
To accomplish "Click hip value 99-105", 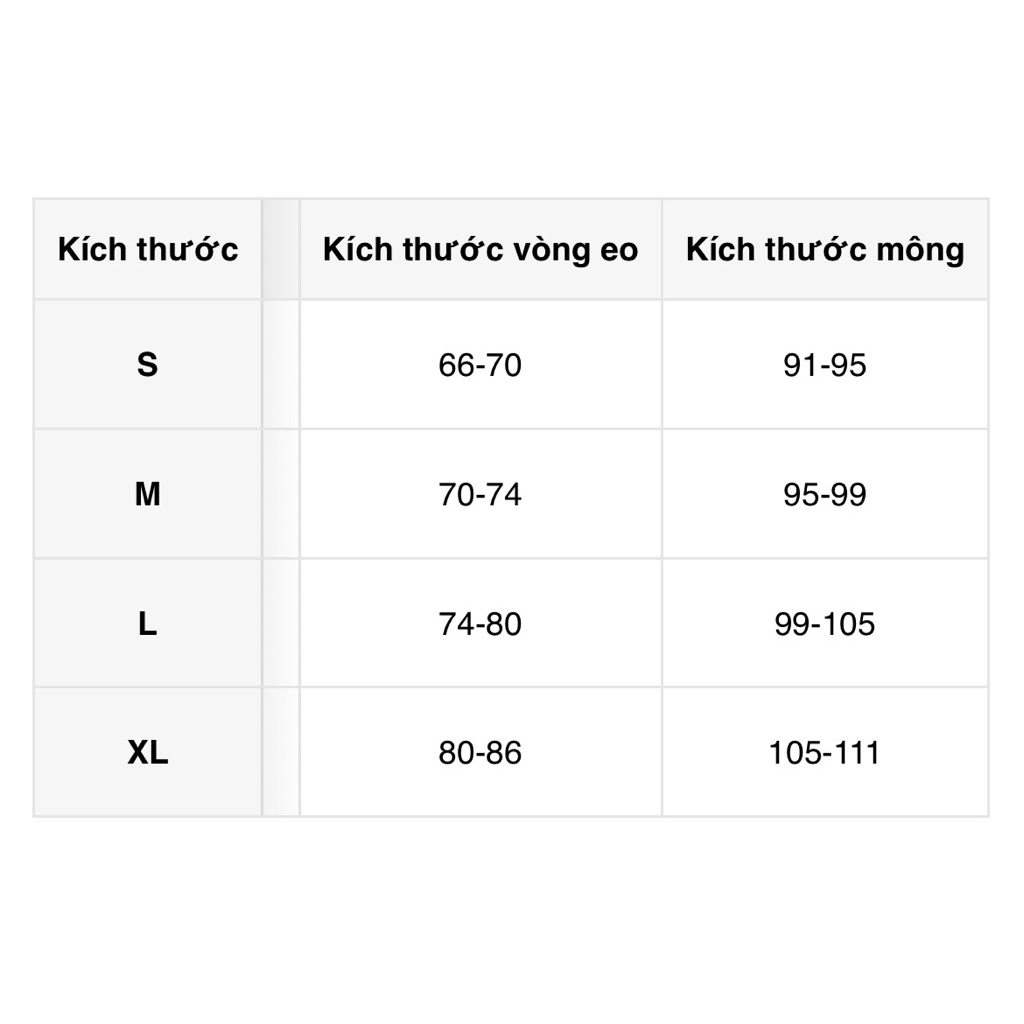I will click(x=825, y=623).
